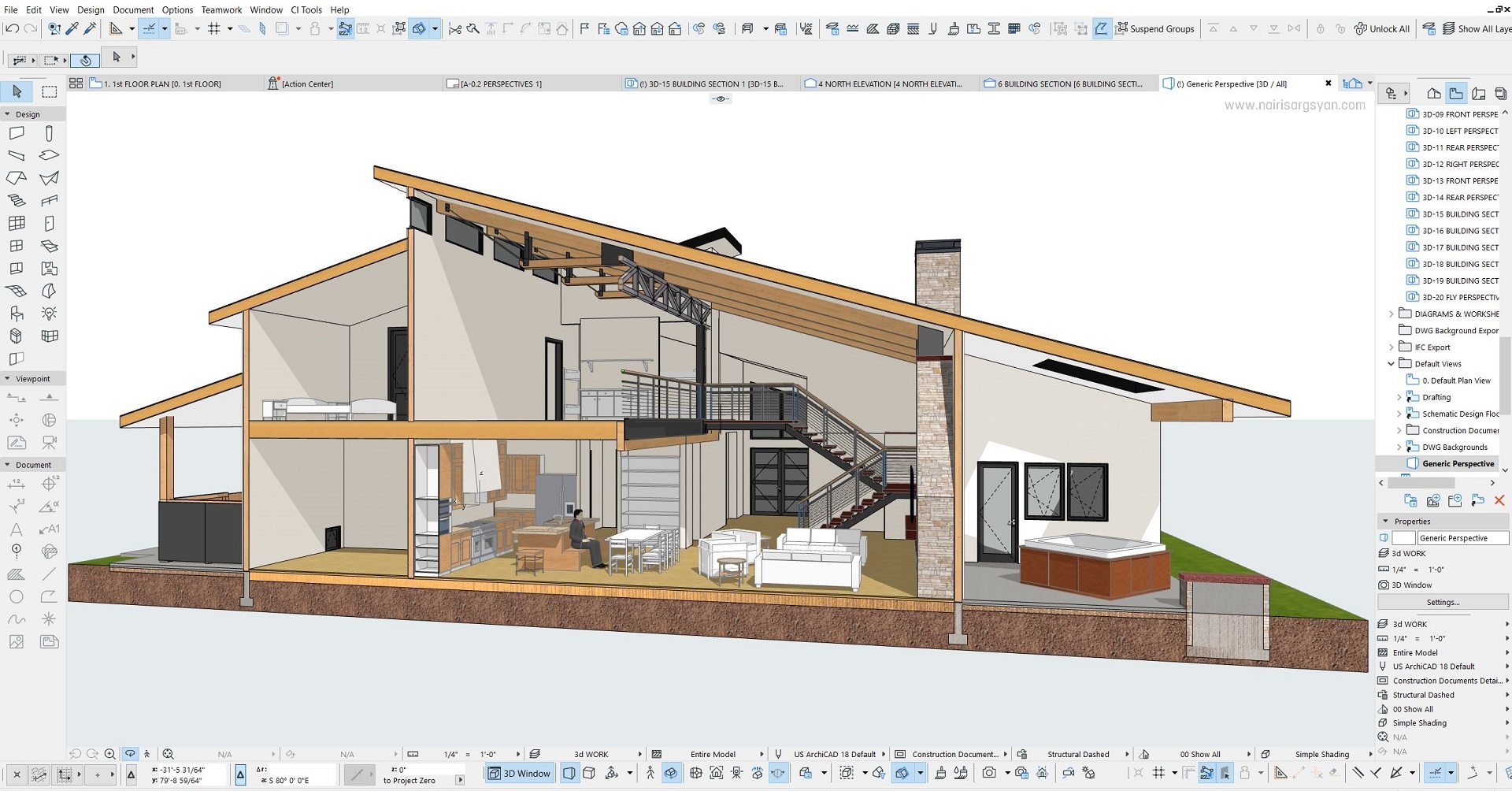
Task: Select the Door tool
Action: click(x=49, y=223)
